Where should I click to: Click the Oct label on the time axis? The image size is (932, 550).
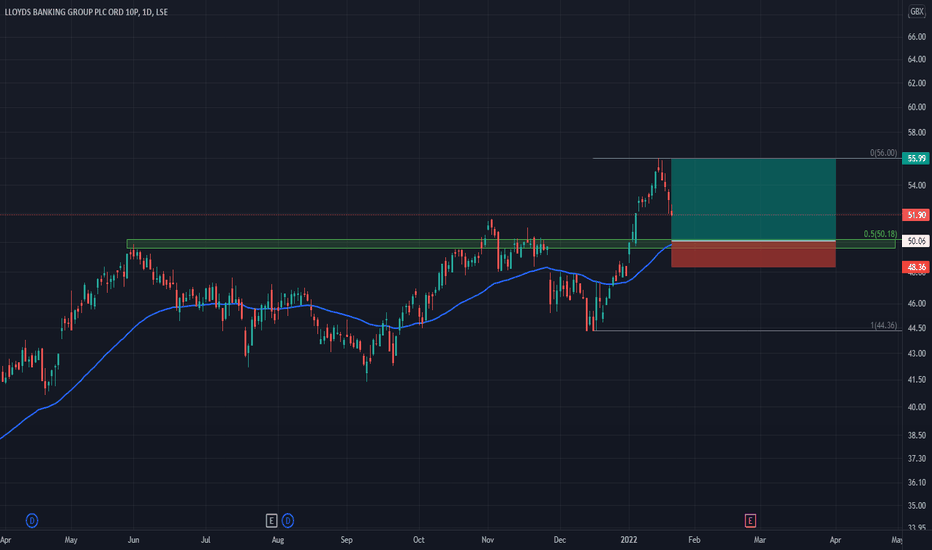[418, 540]
